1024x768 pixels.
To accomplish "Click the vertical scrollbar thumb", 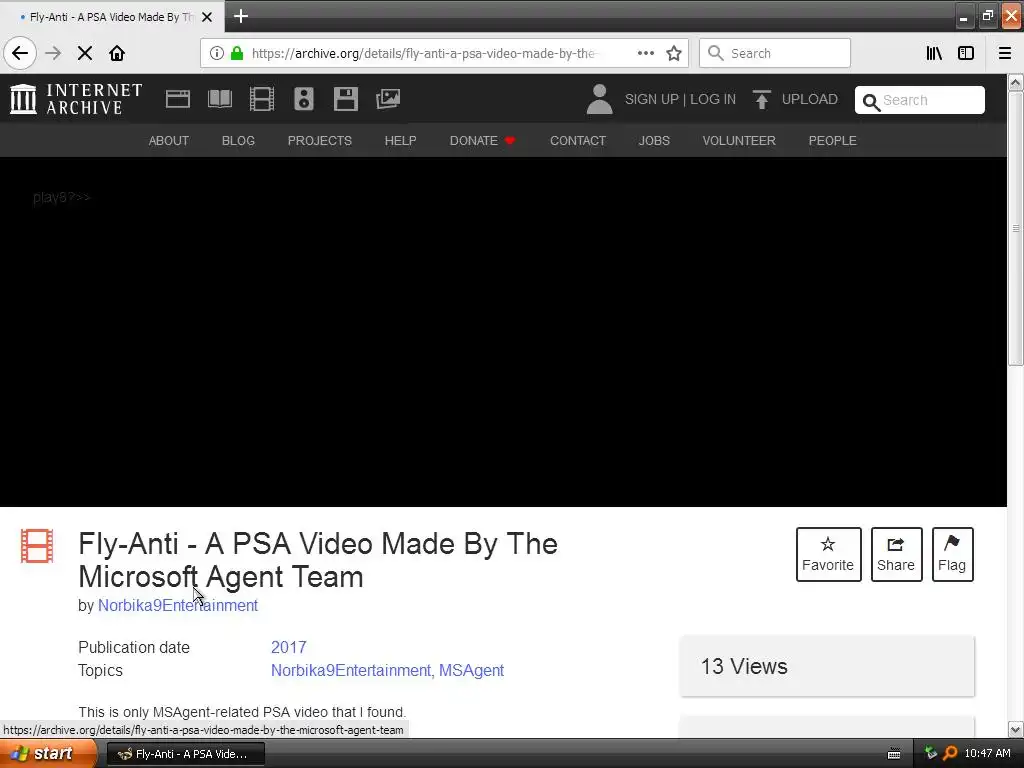I will (x=1015, y=229).
